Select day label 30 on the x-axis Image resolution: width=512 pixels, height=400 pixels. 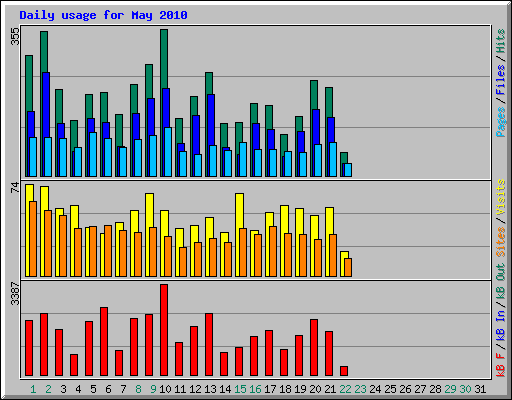(465, 389)
